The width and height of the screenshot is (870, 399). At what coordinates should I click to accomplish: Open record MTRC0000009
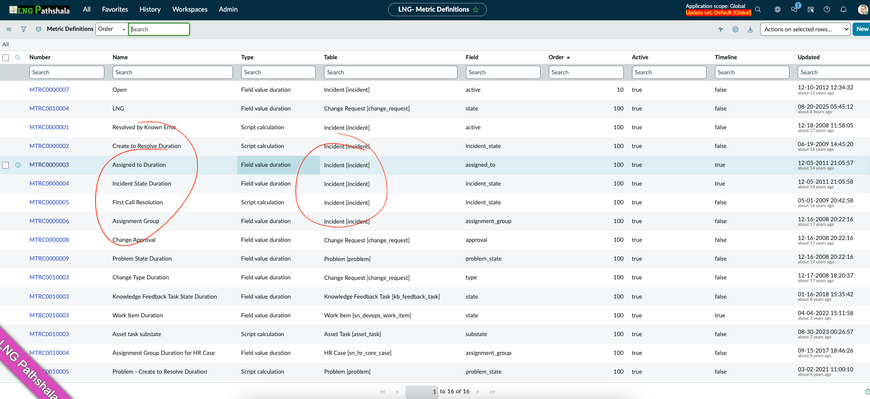[x=49, y=259]
